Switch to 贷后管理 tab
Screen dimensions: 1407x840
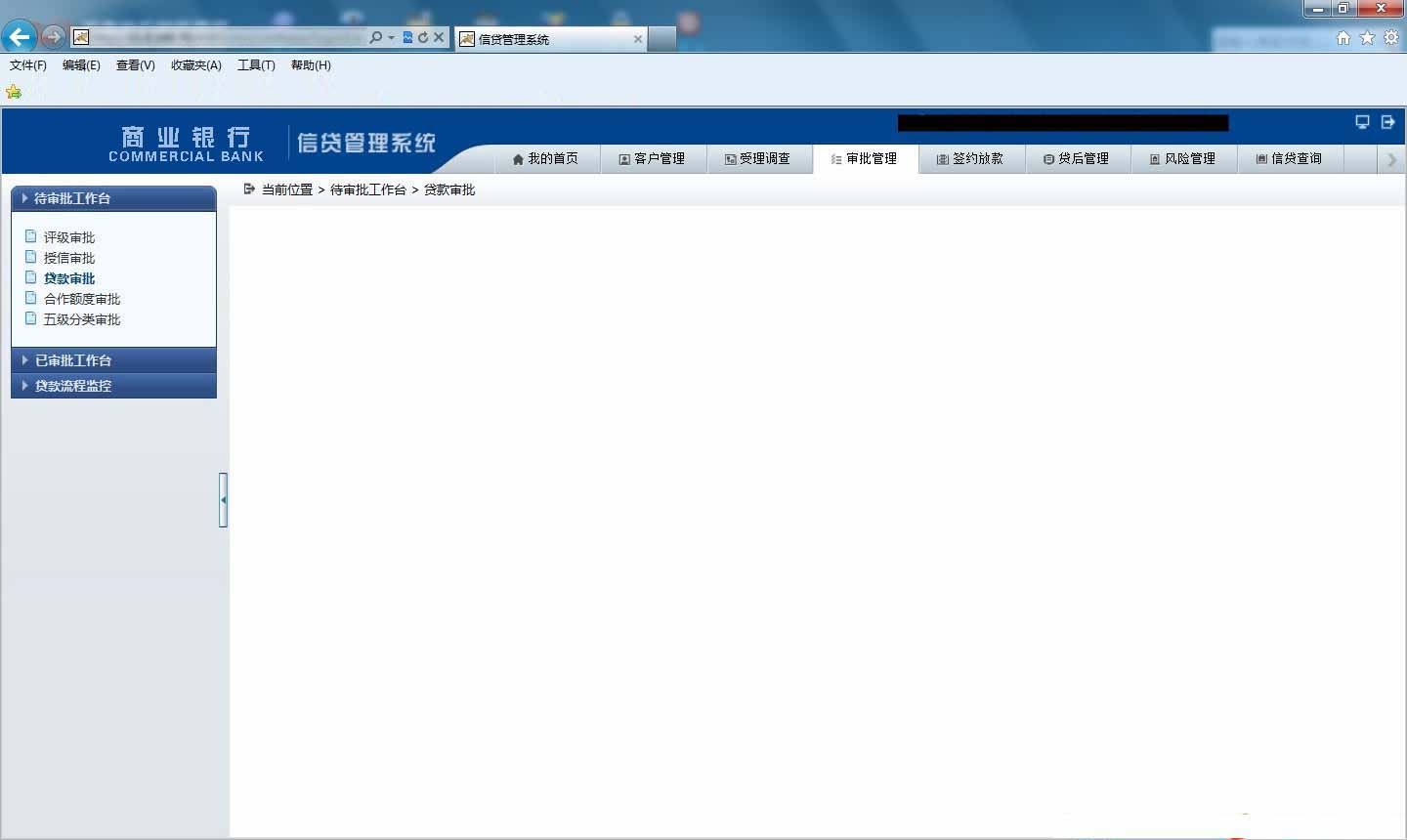point(1077,158)
